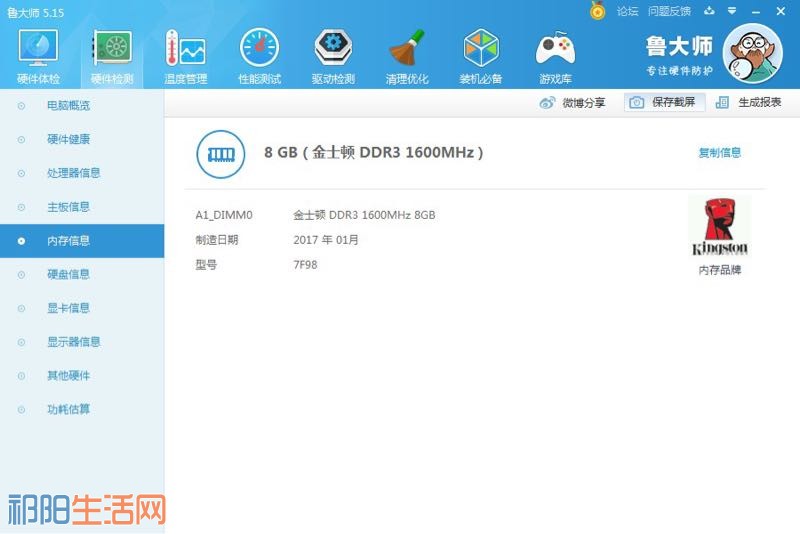Screen dimensions: 800x534
Task: Select the 硬件检测 hardware detection icon
Action: coord(112,47)
